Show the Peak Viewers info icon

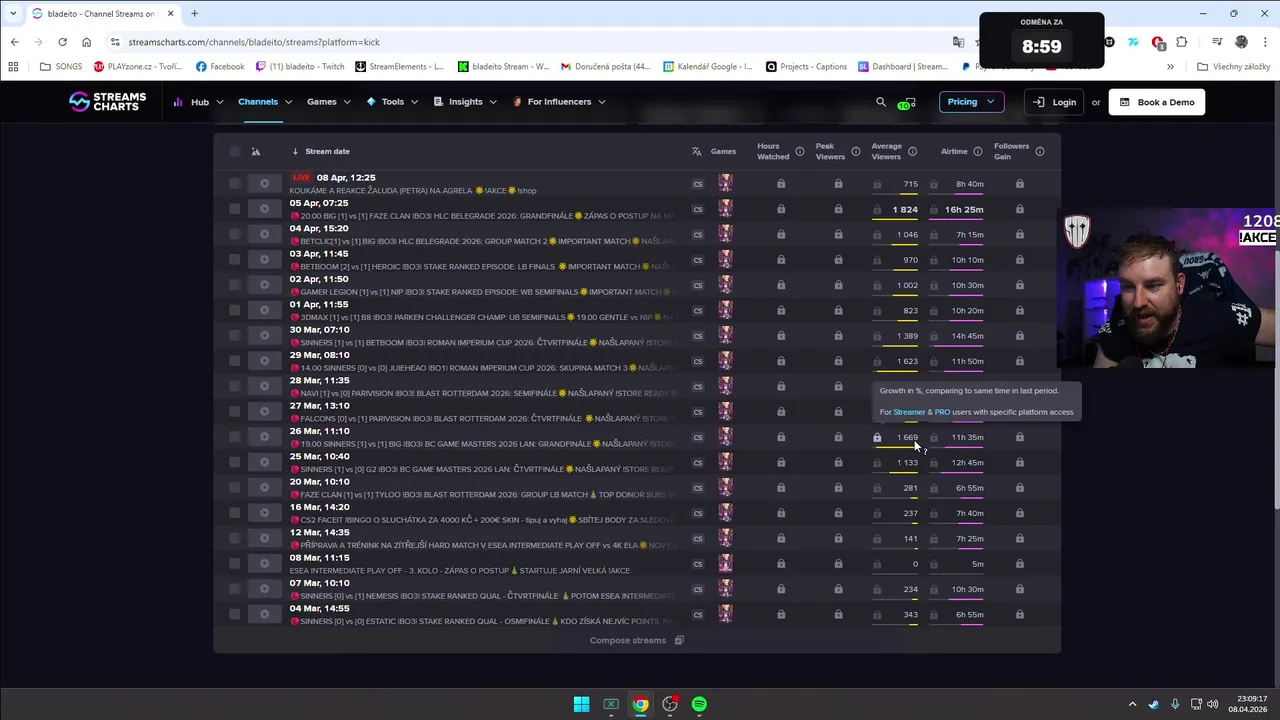[x=855, y=152]
